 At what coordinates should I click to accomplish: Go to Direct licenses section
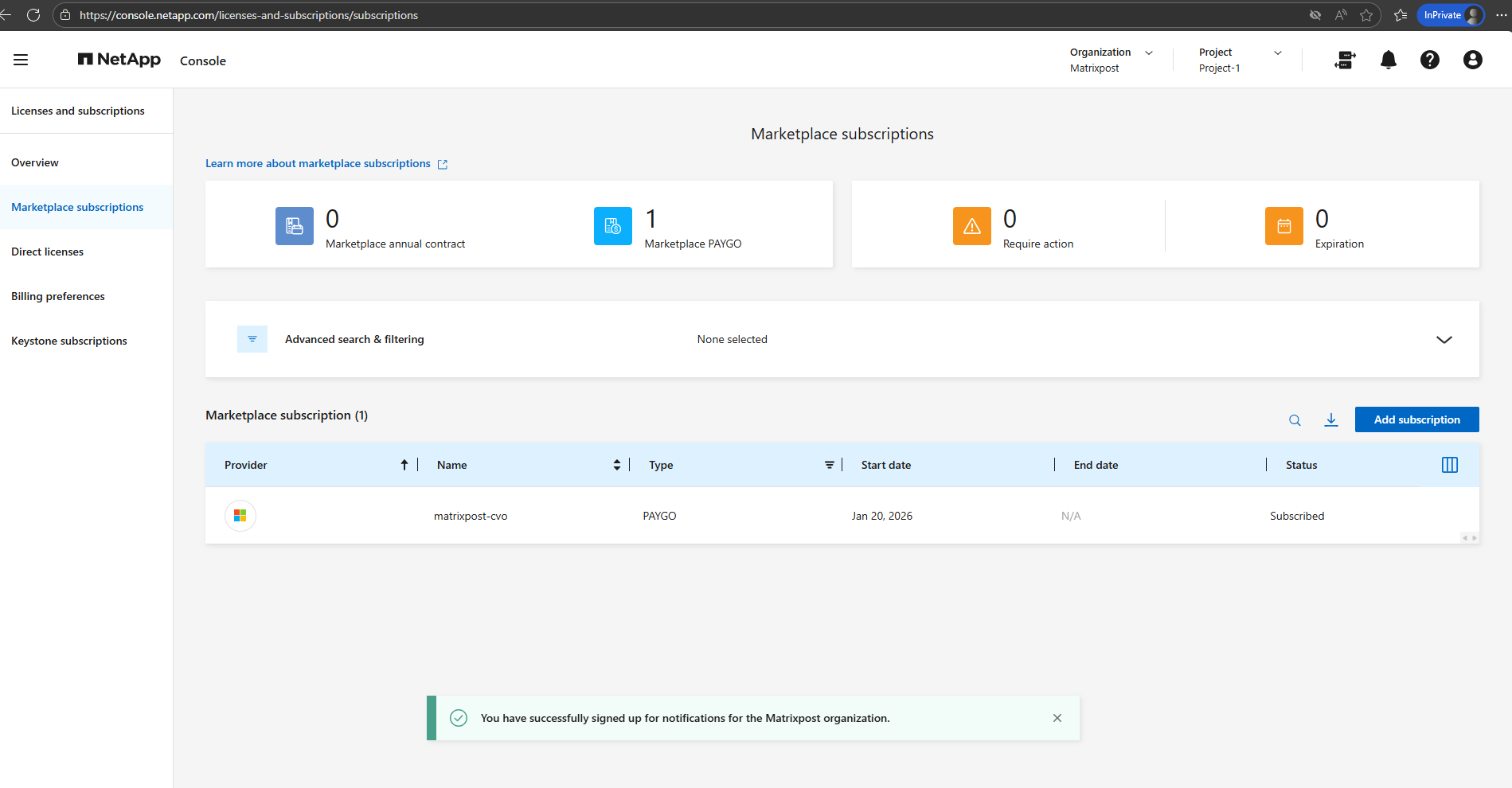point(47,252)
